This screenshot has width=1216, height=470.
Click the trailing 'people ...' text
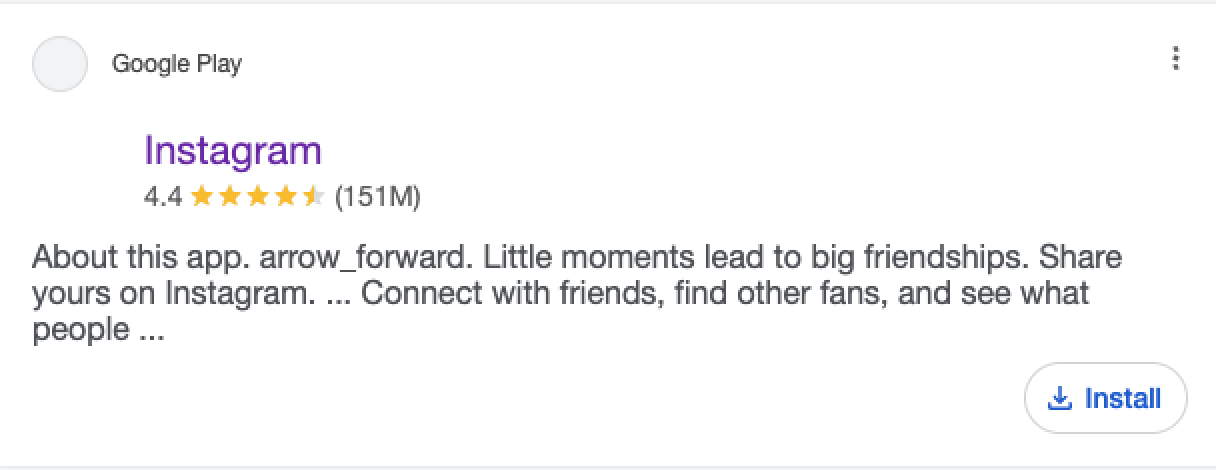[98, 330]
